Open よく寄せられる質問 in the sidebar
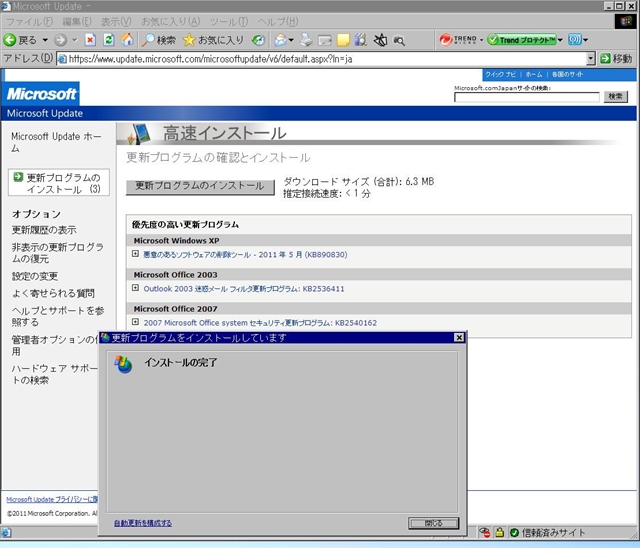640x548 pixels. (53, 293)
